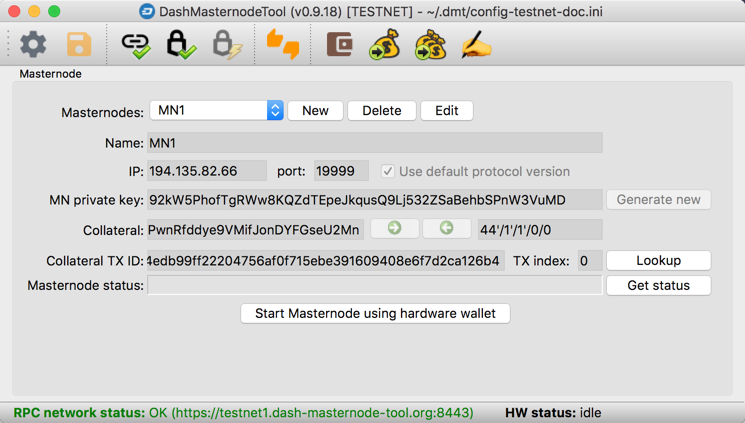This screenshot has height=423, width=745.
Task: Disconnect hardware wallet using lightning lock icon
Action: point(227,45)
